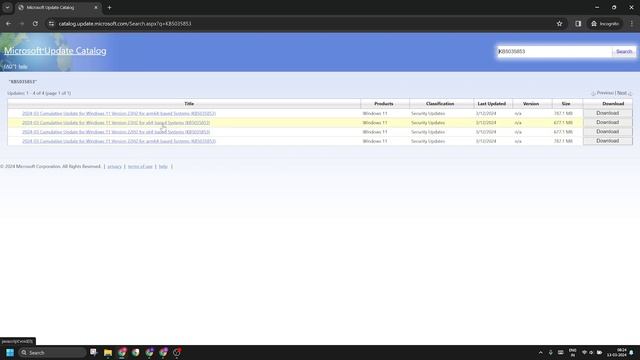Click 677.1 MB size in highlighted row
Screen dimensions: 640x360
tap(563, 123)
